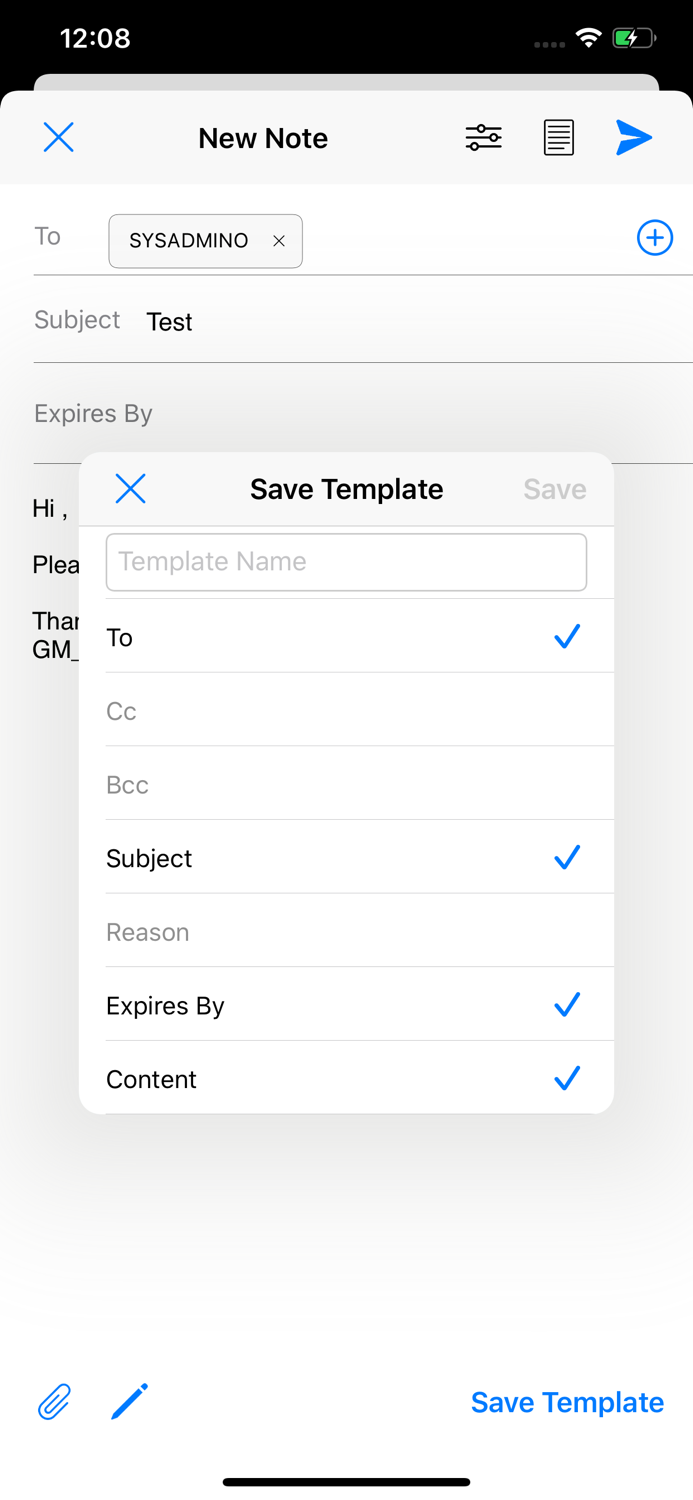Uncheck the Content option
The width and height of the screenshot is (693, 1500).
pyautogui.click(x=567, y=1078)
